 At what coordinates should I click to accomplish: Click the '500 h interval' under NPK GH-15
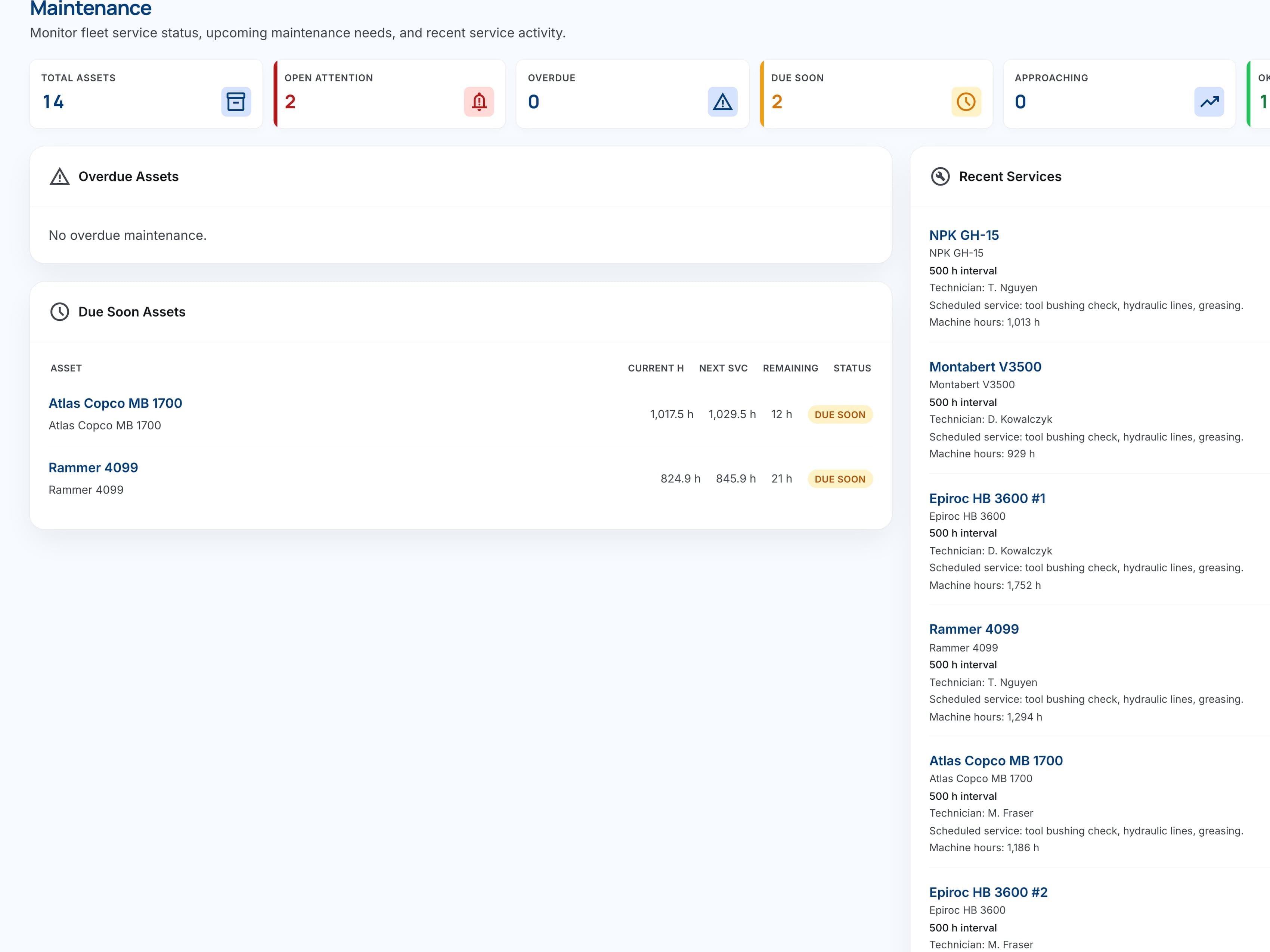[x=963, y=271]
